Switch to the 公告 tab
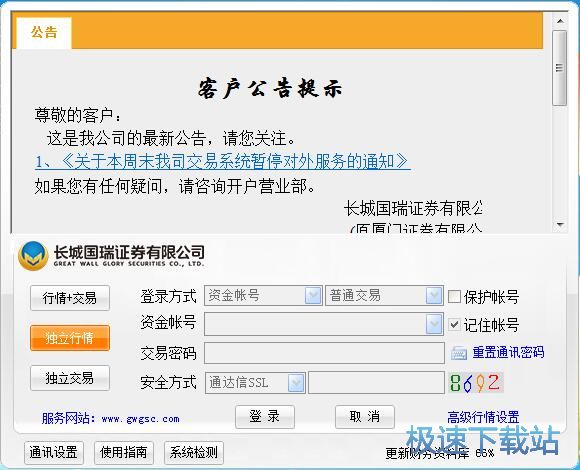This screenshot has width=580, height=470. click(44, 32)
